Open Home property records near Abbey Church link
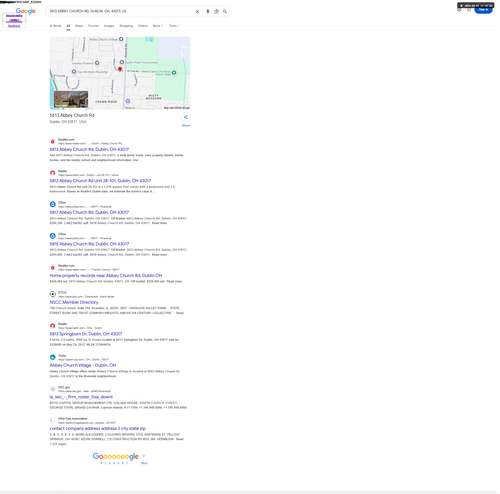Screen dimensions: 500x494 [x=106, y=276]
